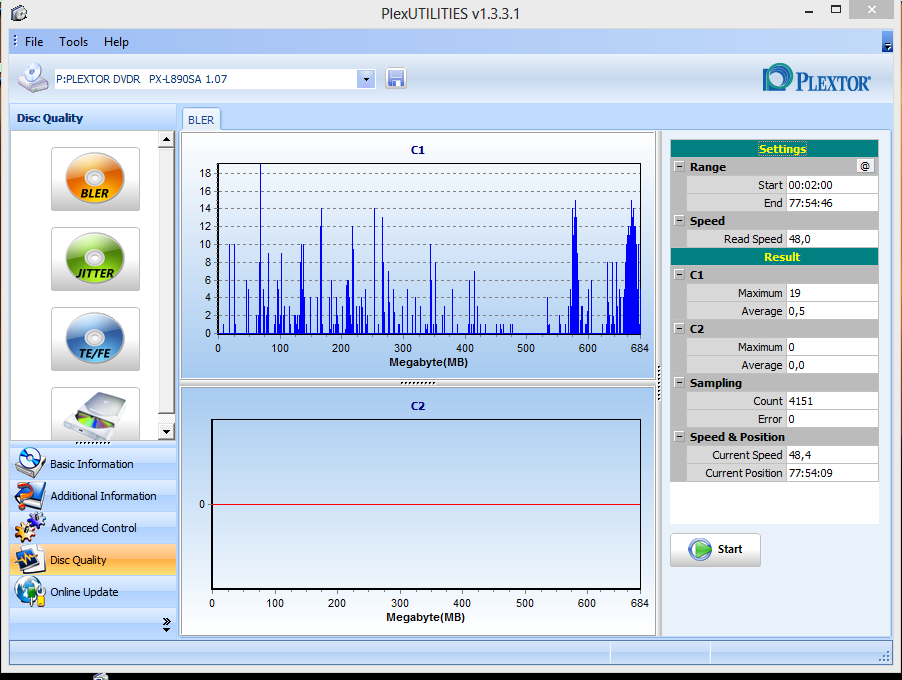
Task: Select the C2 Maximum value 0
Action: coord(832,347)
